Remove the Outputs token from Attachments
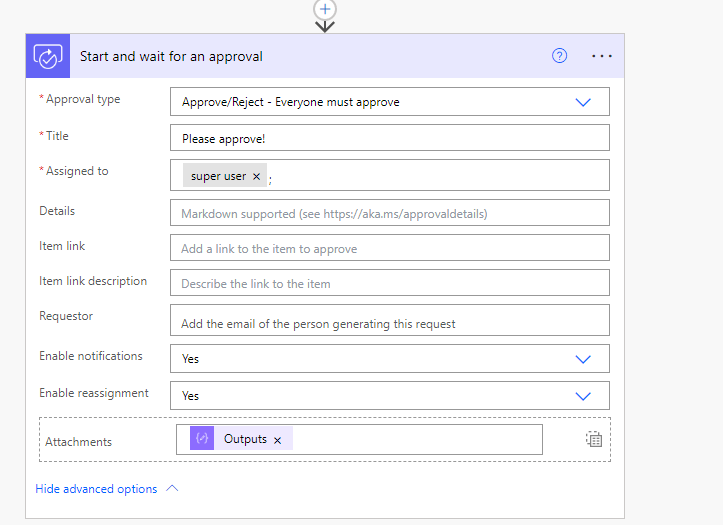Viewport: 723px width, 525px height. click(278, 440)
